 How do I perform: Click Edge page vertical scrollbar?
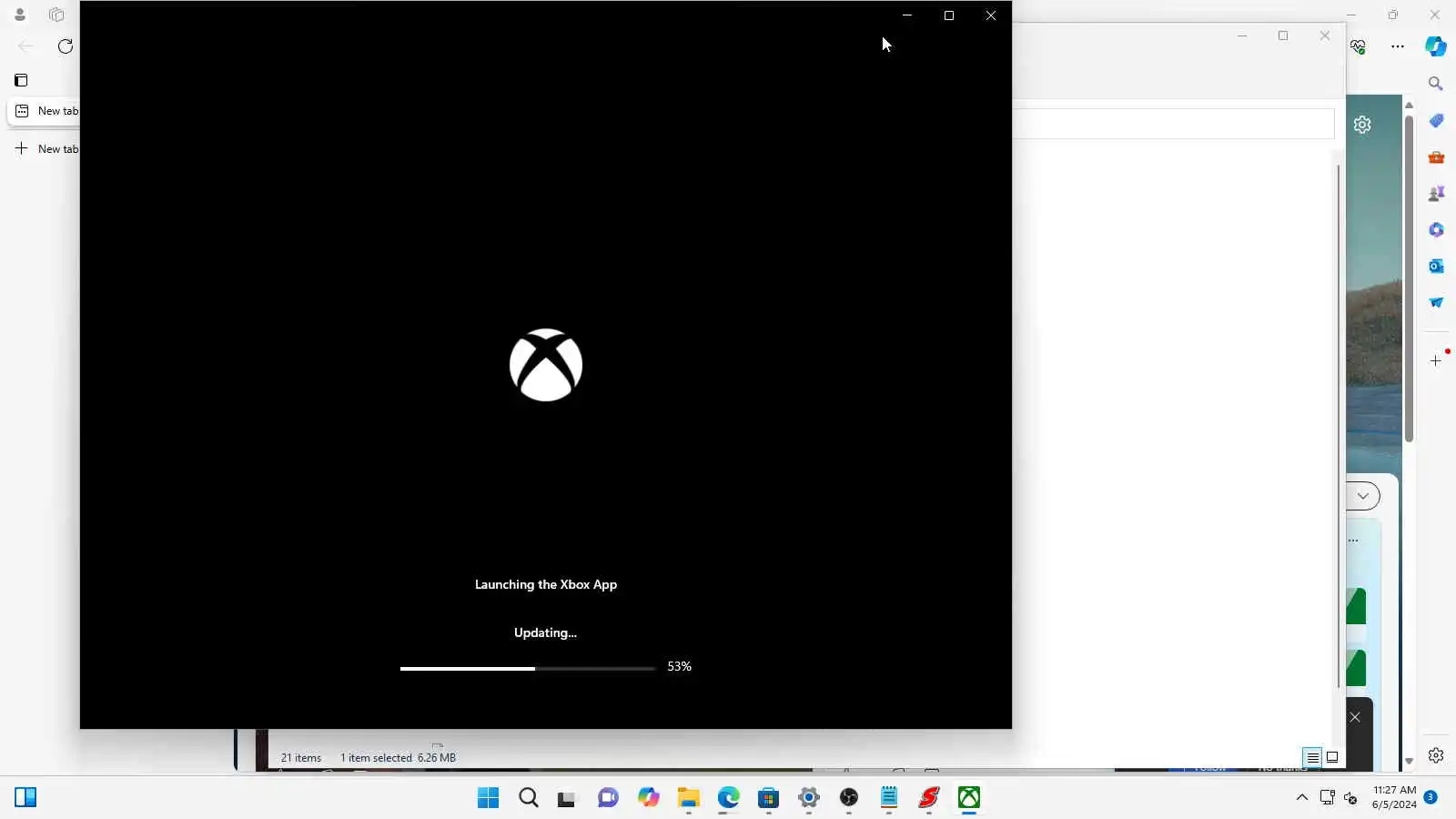coord(1409,278)
